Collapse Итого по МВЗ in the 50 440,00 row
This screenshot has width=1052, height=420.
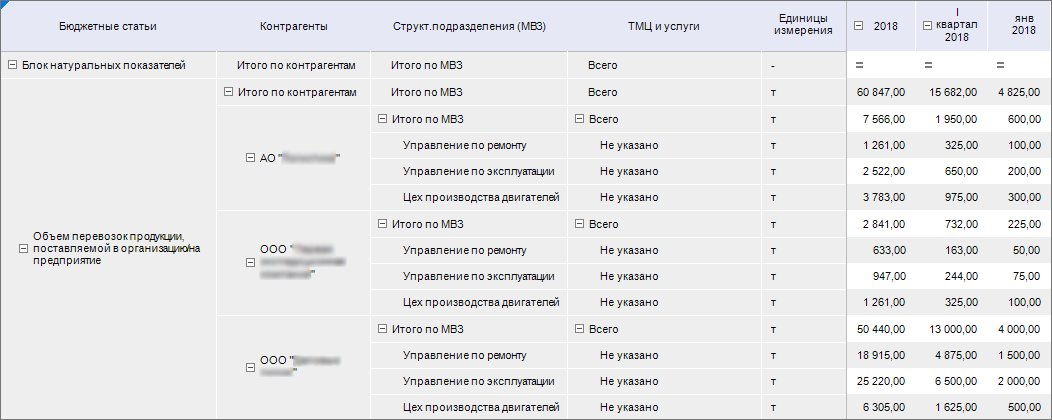click(382, 328)
